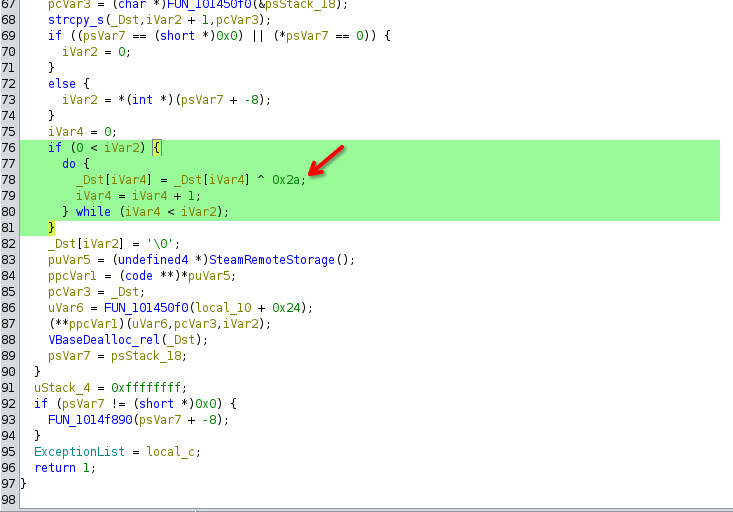
Task: Select the -8 offset on line 73
Action: [x=252, y=100]
